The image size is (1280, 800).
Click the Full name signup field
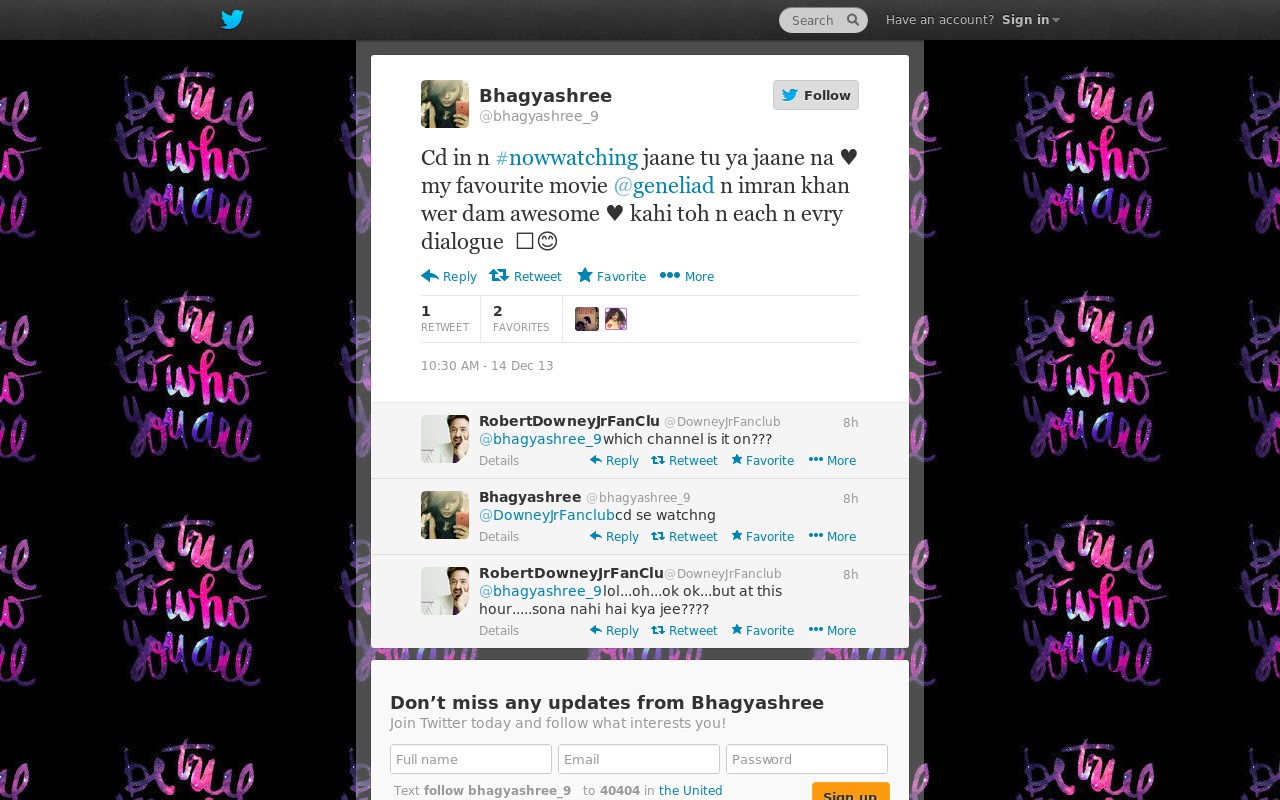[x=471, y=759]
